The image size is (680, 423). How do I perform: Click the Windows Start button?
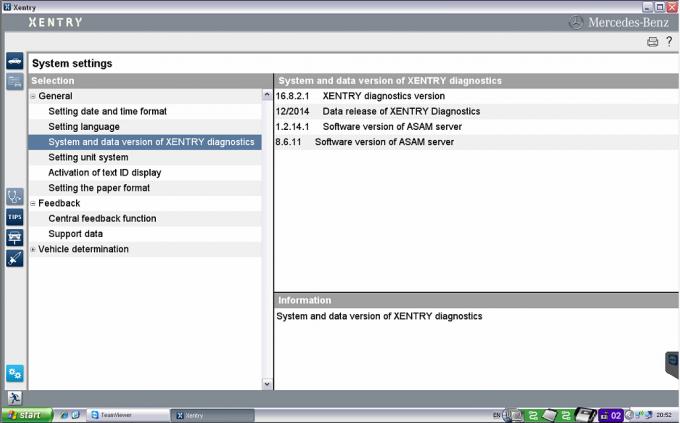coord(27,415)
